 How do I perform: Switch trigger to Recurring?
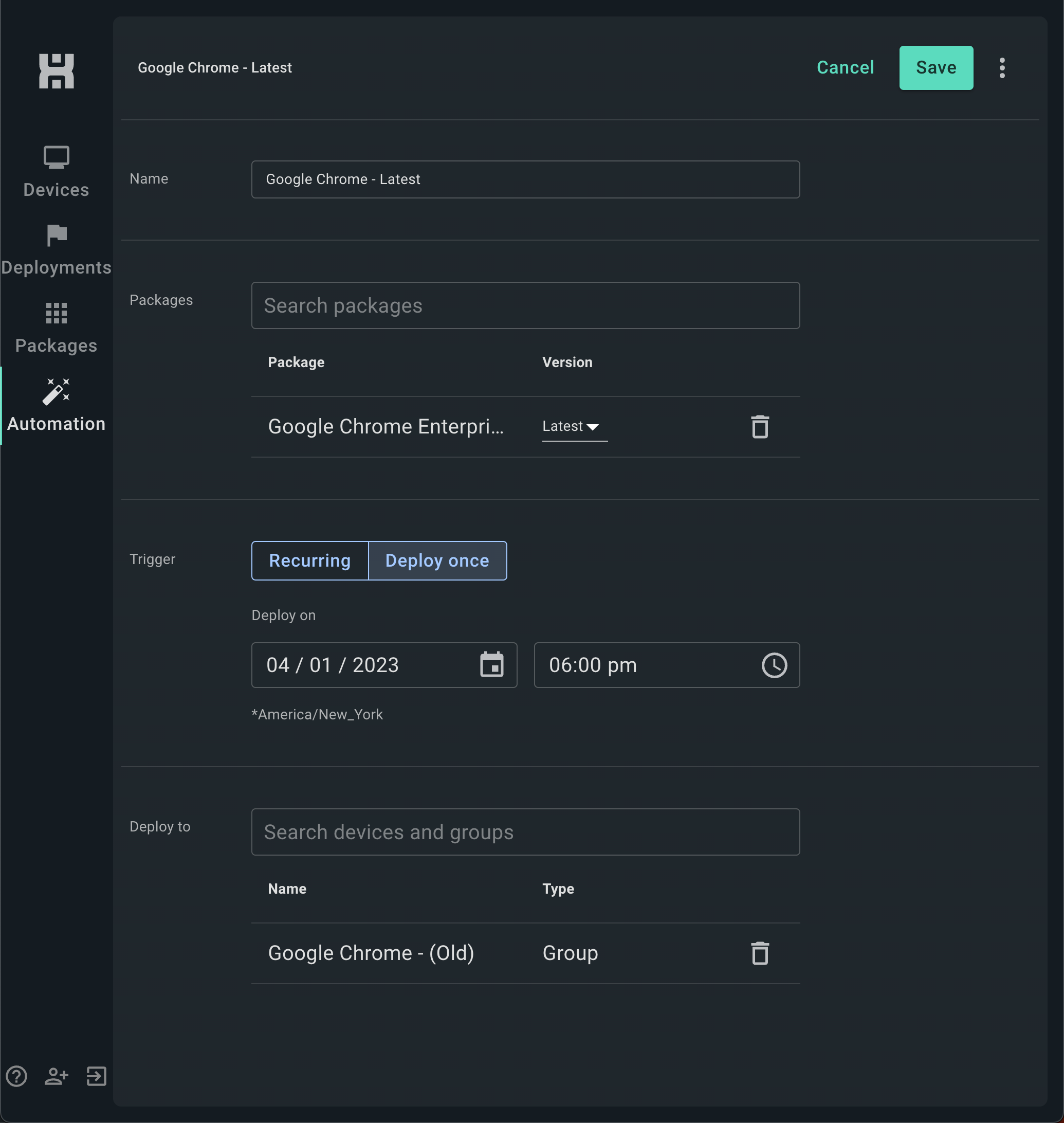click(309, 560)
